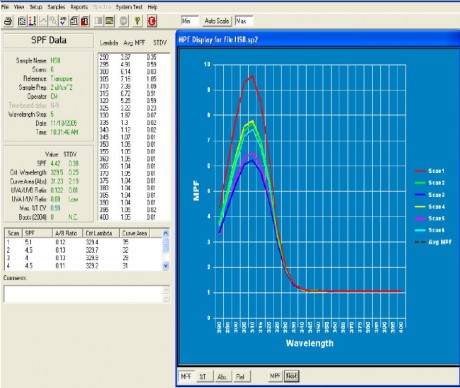Click into the Comments text box
Viewport: 460px width, 388px height.
point(87,294)
